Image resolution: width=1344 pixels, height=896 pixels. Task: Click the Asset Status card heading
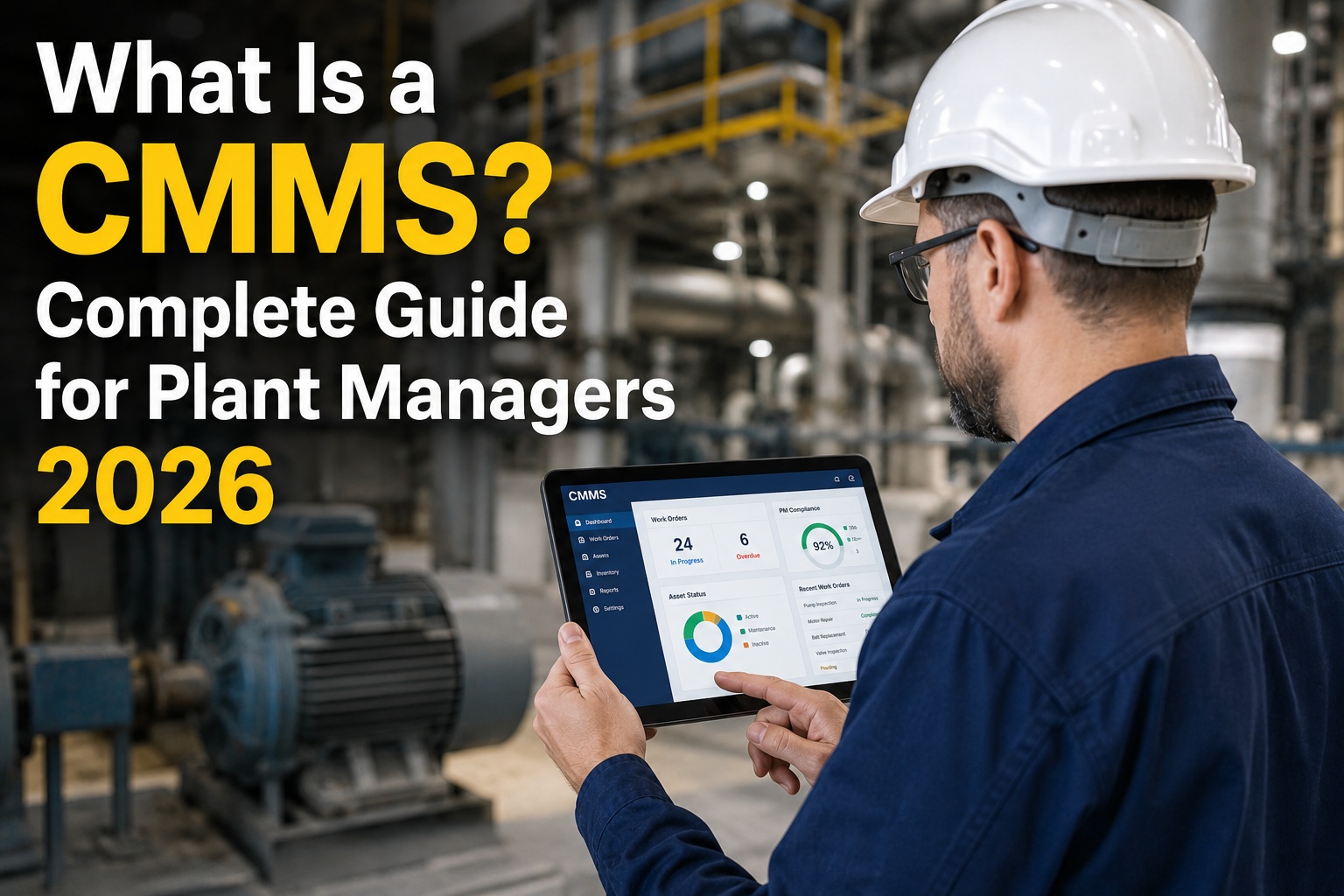(x=688, y=595)
